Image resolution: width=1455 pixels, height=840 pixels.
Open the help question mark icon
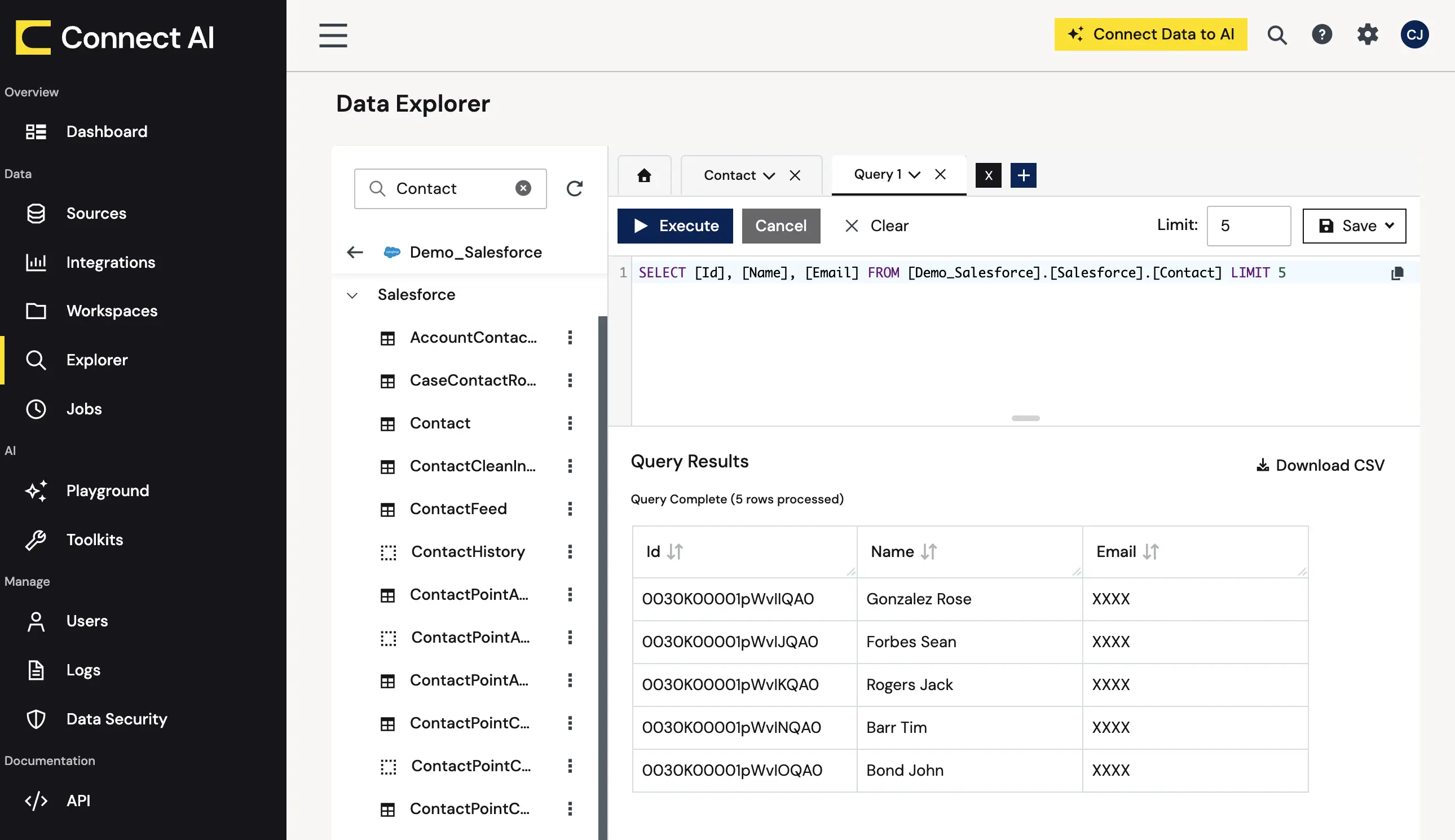click(1322, 34)
